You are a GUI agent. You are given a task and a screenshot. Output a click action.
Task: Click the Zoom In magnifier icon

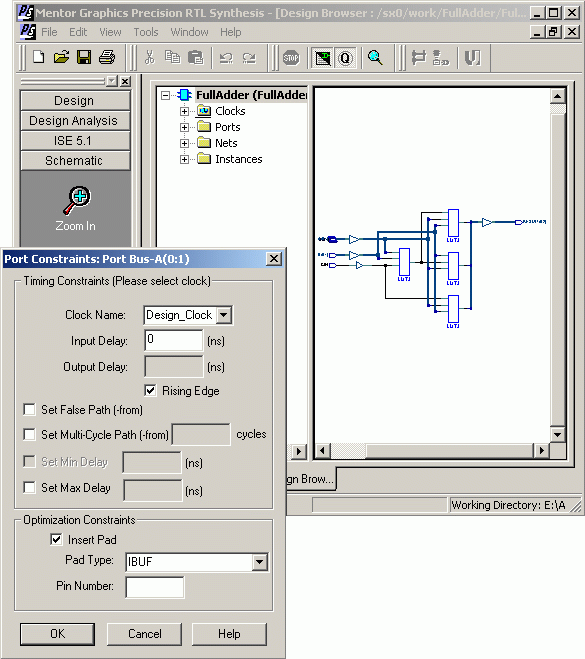pos(76,200)
